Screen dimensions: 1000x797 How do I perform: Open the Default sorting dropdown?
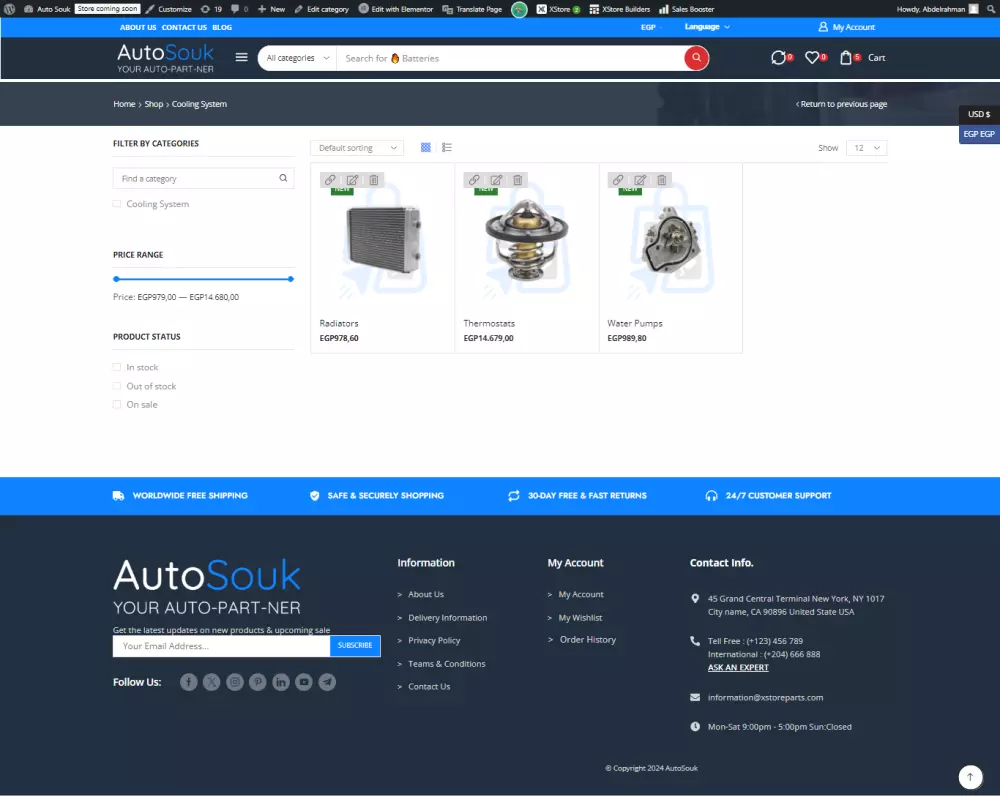[357, 148]
